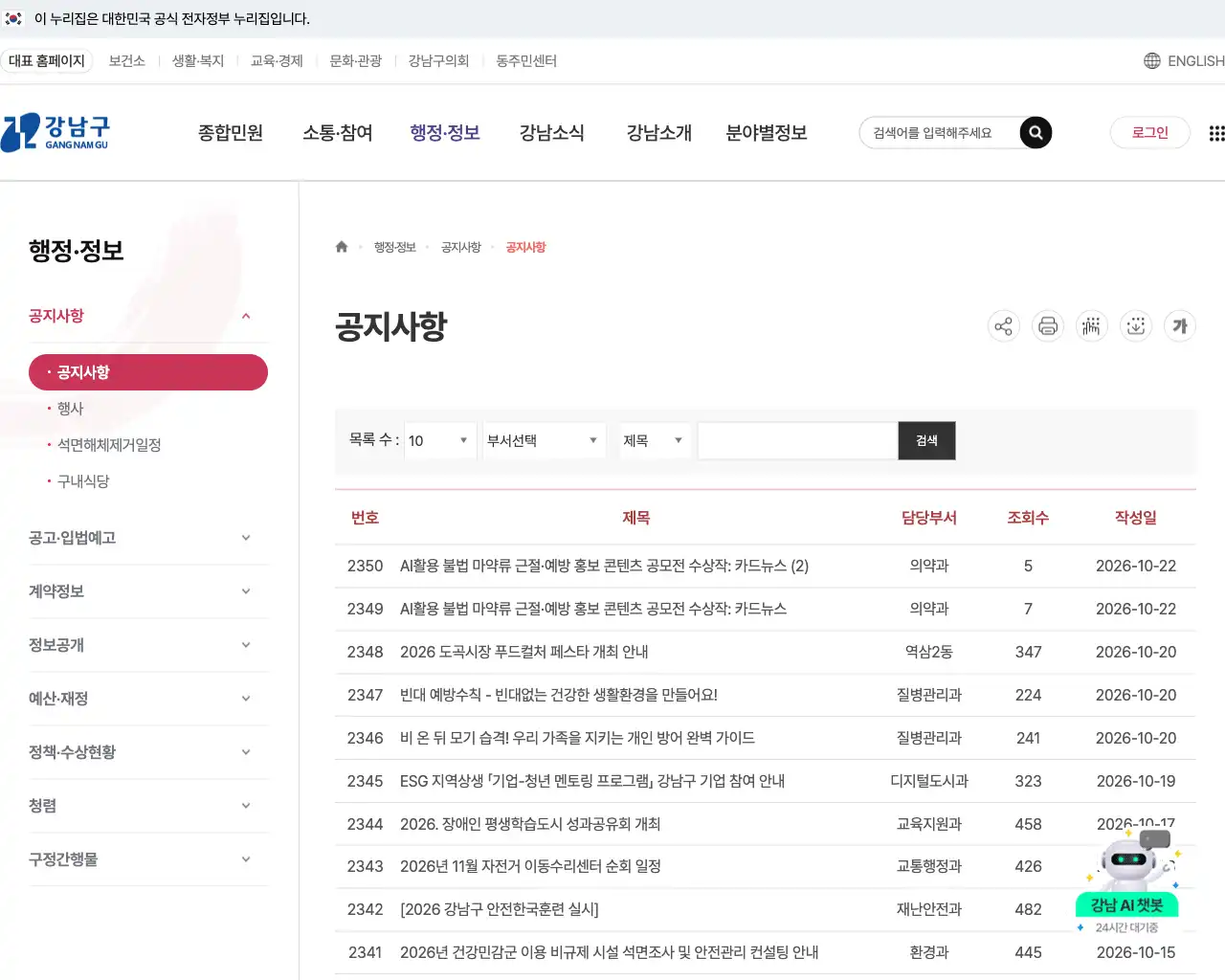Click the header search input field
This screenshot has height=980, width=1225.
[x=940, y=133]
